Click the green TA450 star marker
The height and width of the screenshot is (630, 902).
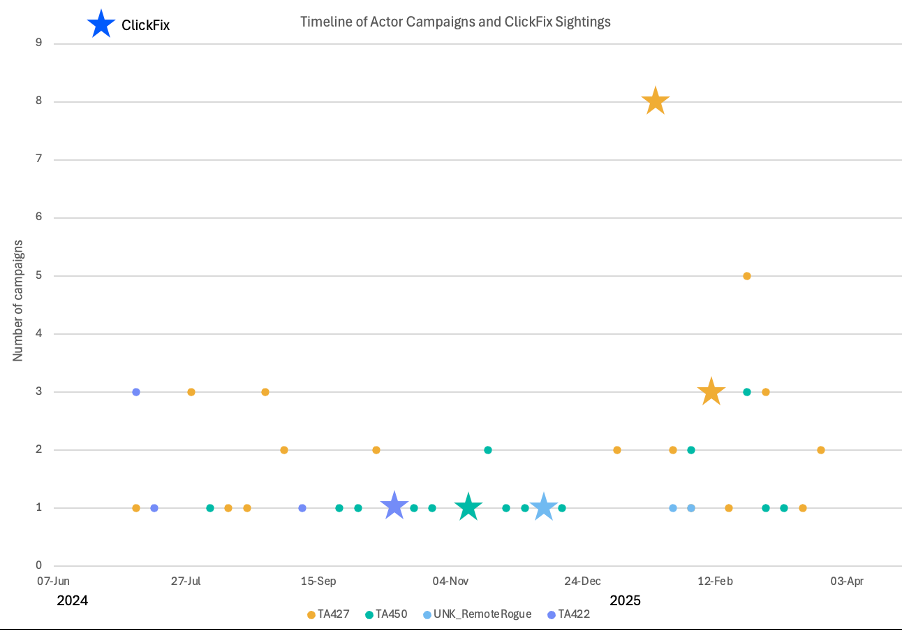[468, 507]
